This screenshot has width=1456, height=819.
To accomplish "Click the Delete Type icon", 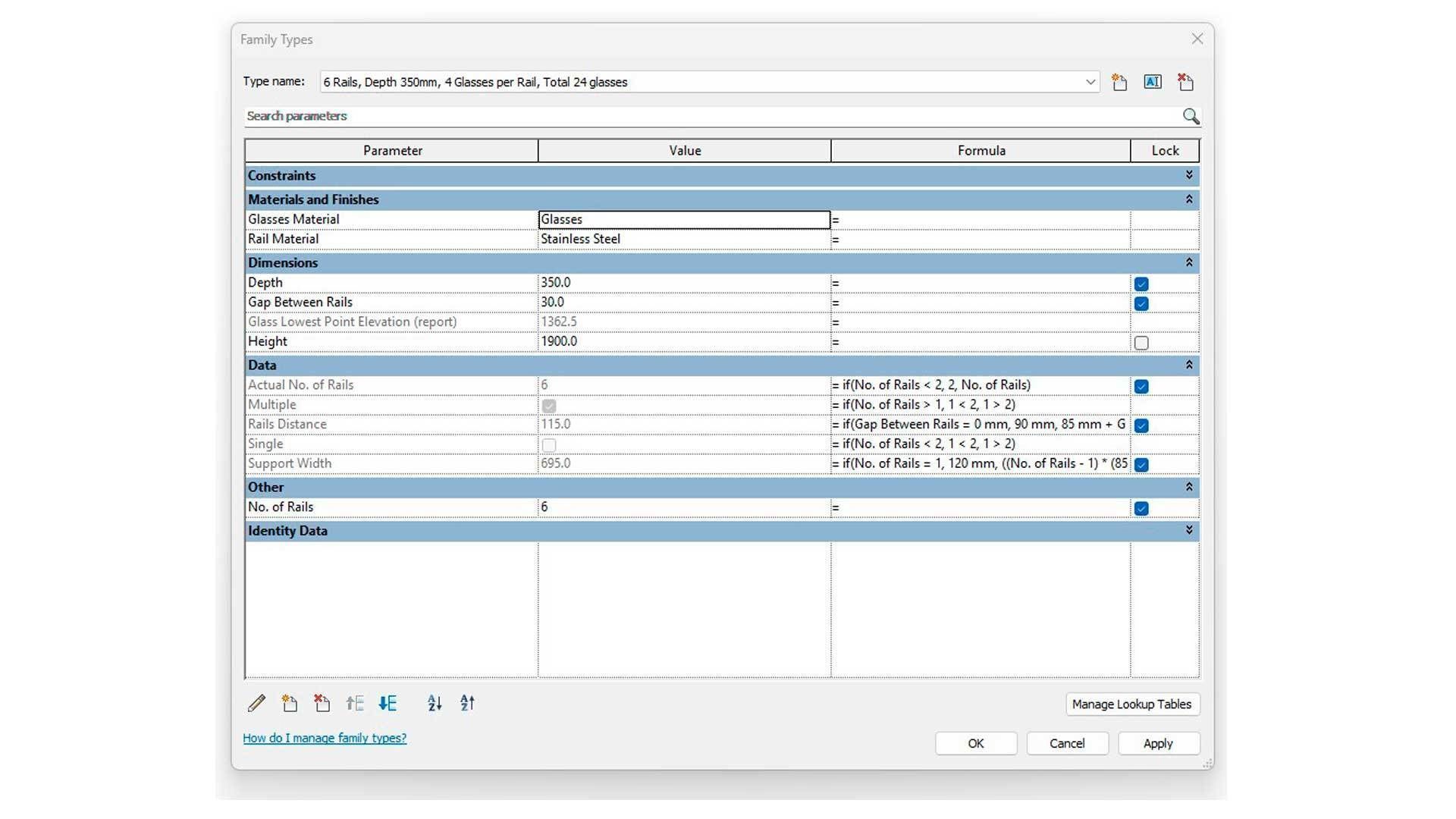I will [x=1185, y=82].
